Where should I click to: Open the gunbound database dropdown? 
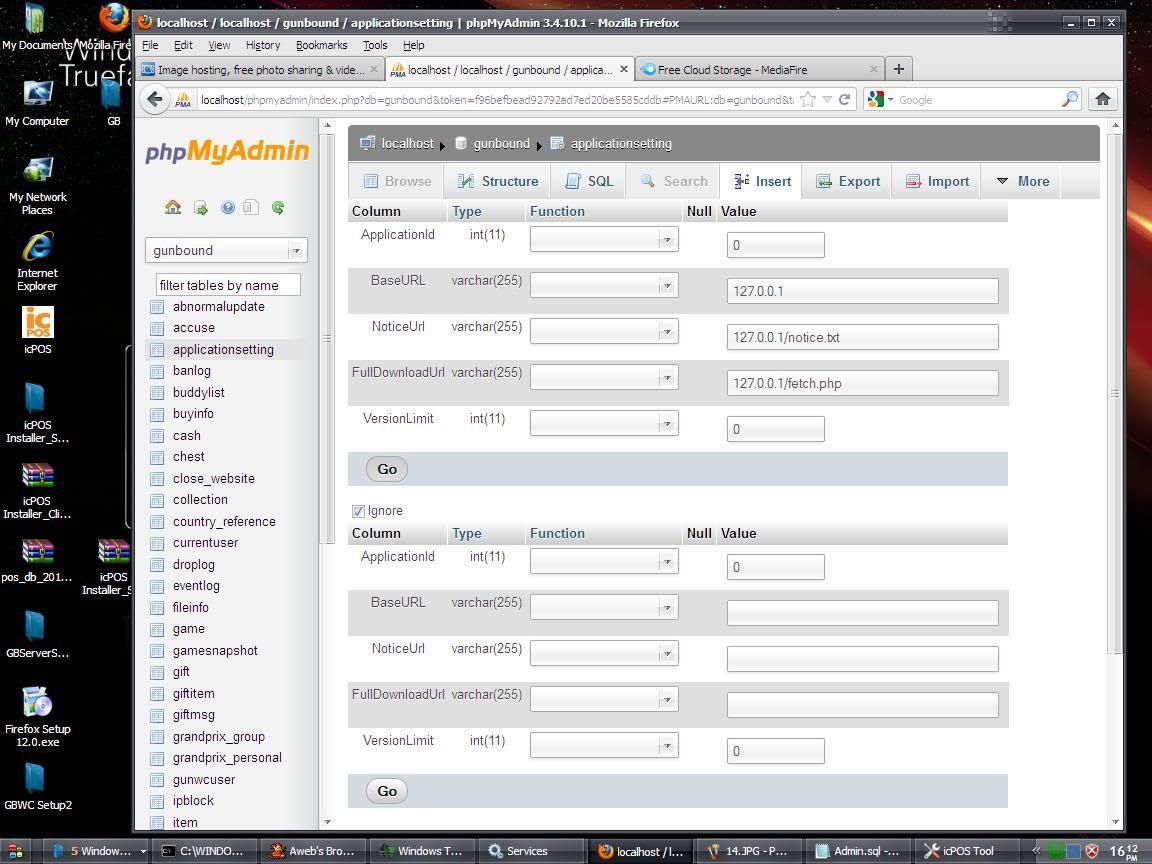225,251
